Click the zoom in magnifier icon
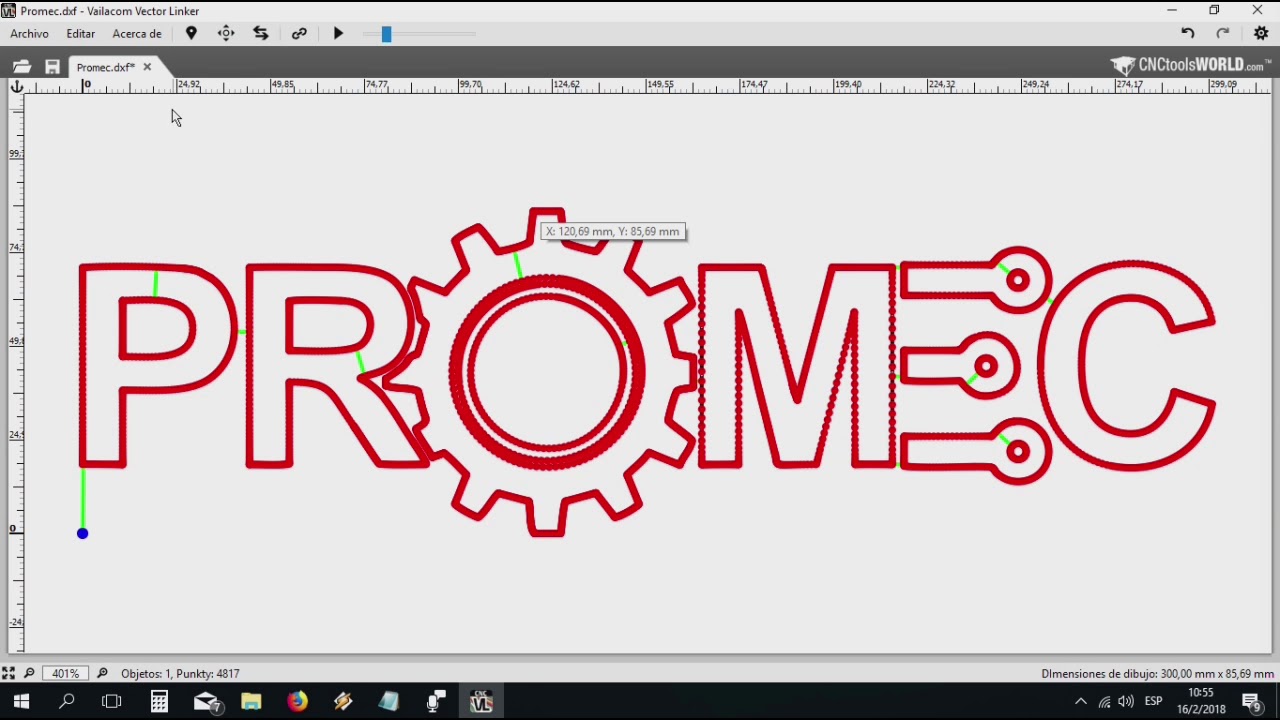1280x720 pixels. click(102, 673)
